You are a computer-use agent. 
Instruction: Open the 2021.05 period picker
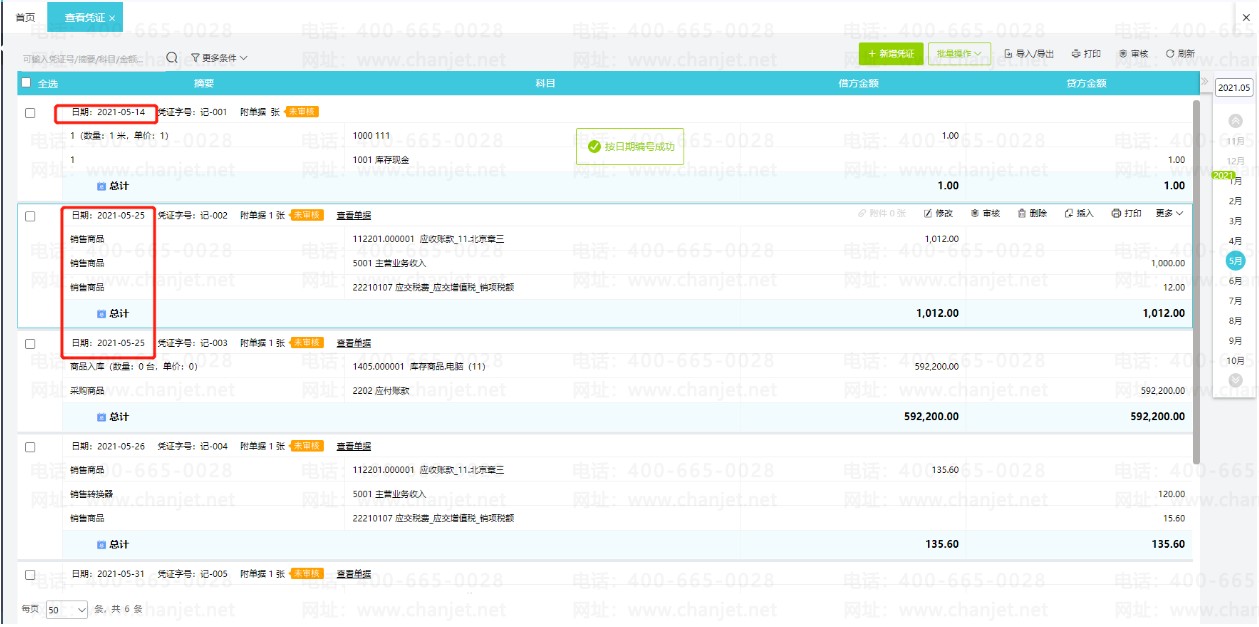tap(1233, 88)
